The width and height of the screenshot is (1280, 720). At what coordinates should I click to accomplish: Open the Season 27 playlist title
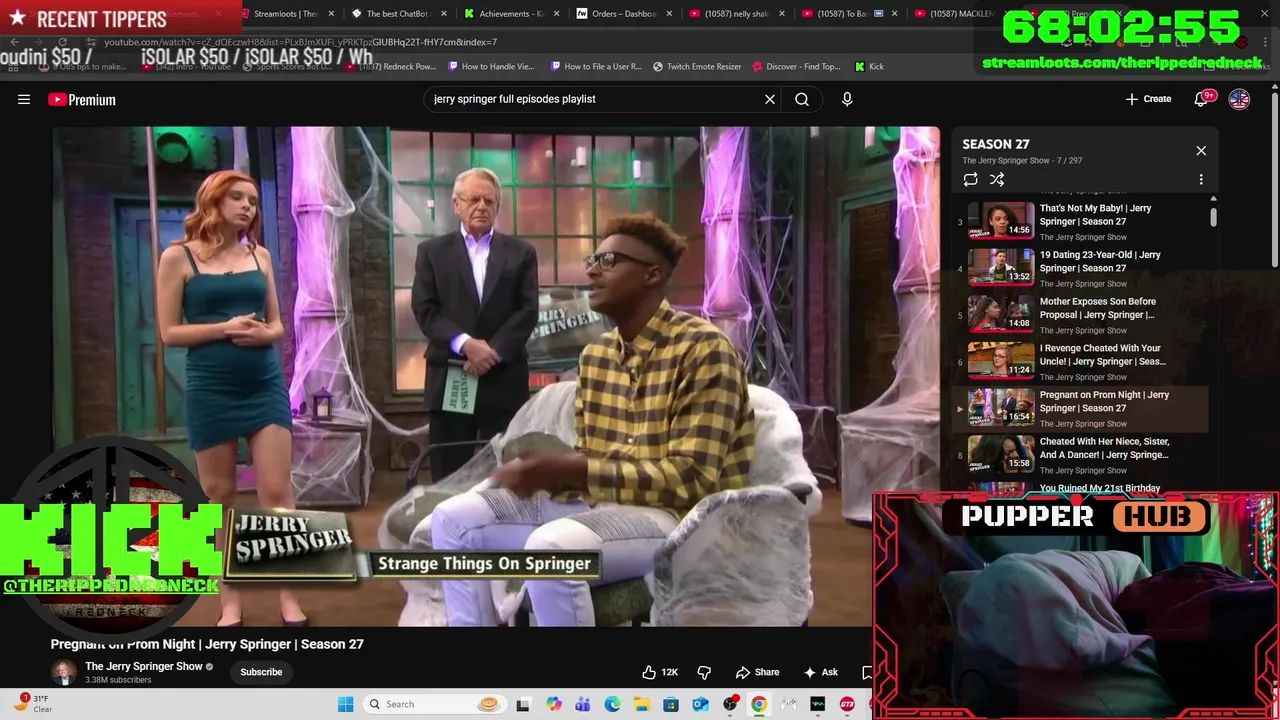click(996, 144)
